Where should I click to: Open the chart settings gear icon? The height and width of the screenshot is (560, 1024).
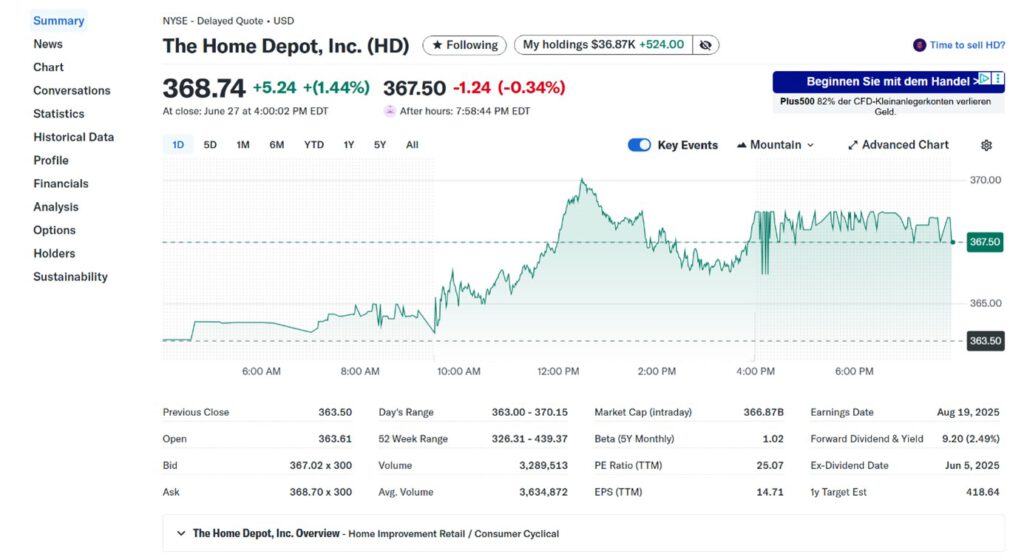[986, 145]
